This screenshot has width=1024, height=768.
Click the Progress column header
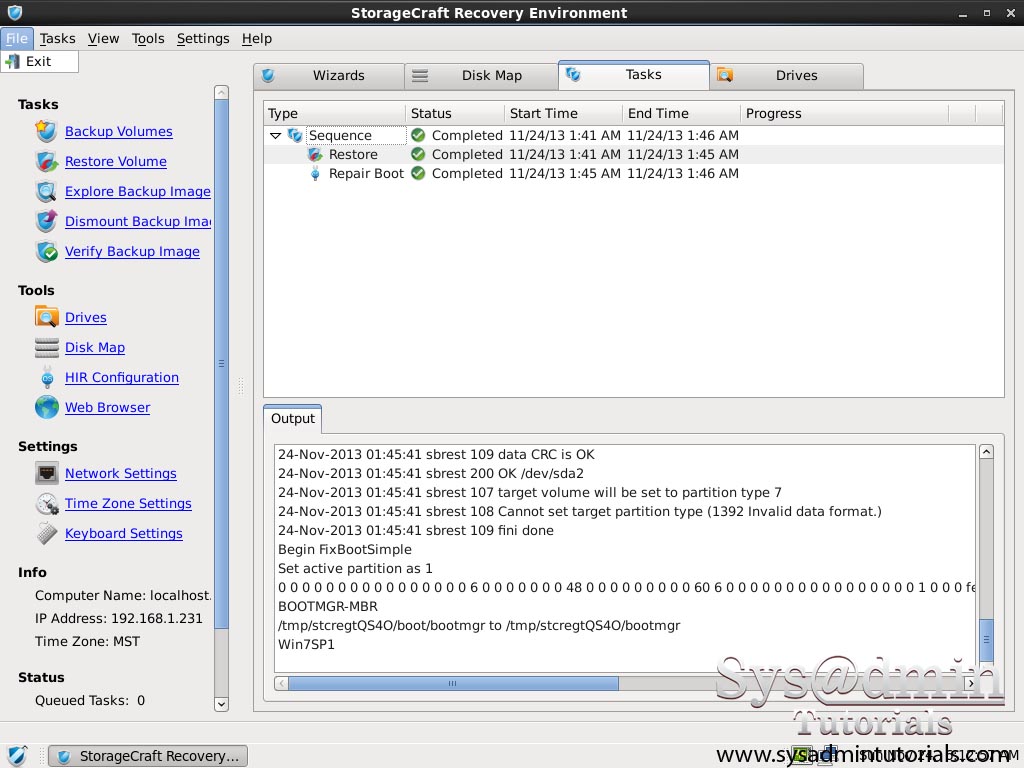click(x=844, y=114)
